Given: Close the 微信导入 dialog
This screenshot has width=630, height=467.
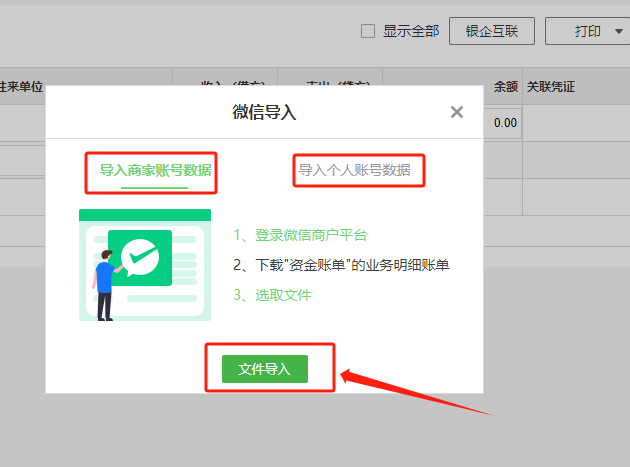Looking at the screenshot, I should tap(457, 112).
